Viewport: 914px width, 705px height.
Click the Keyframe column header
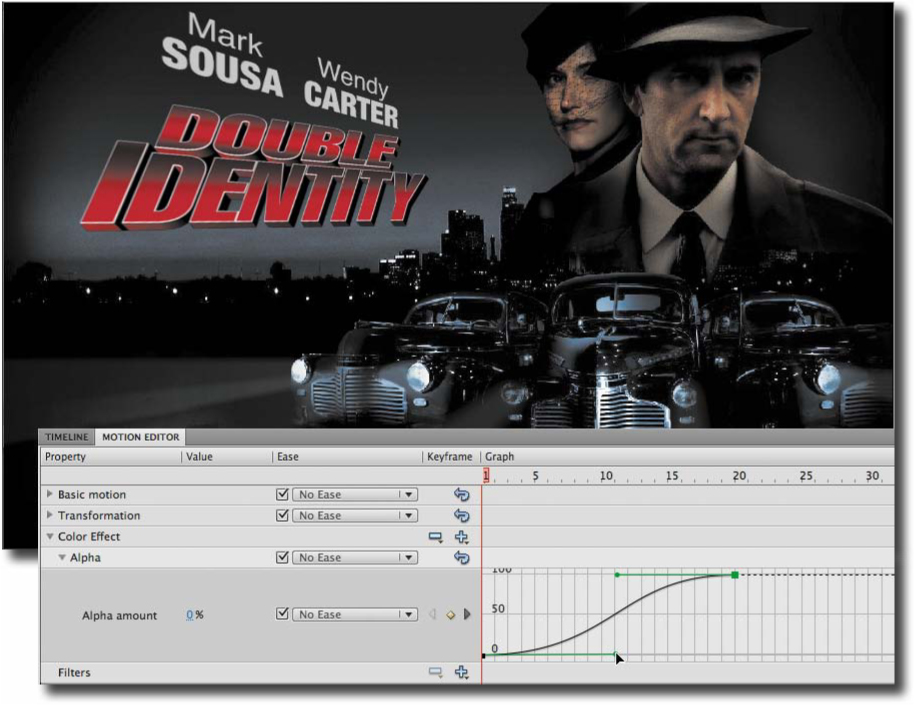coord(449,457)
